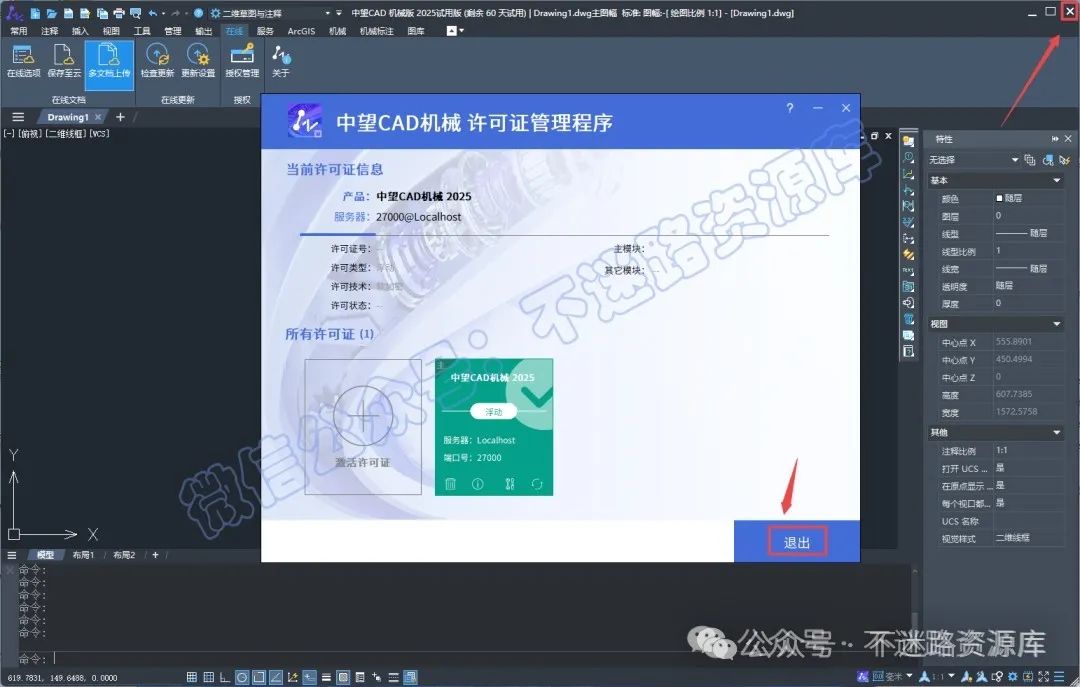Switch to the 机械标注 ribbon tab
This screenshot has height=687, width=1080.
point(376,31)
